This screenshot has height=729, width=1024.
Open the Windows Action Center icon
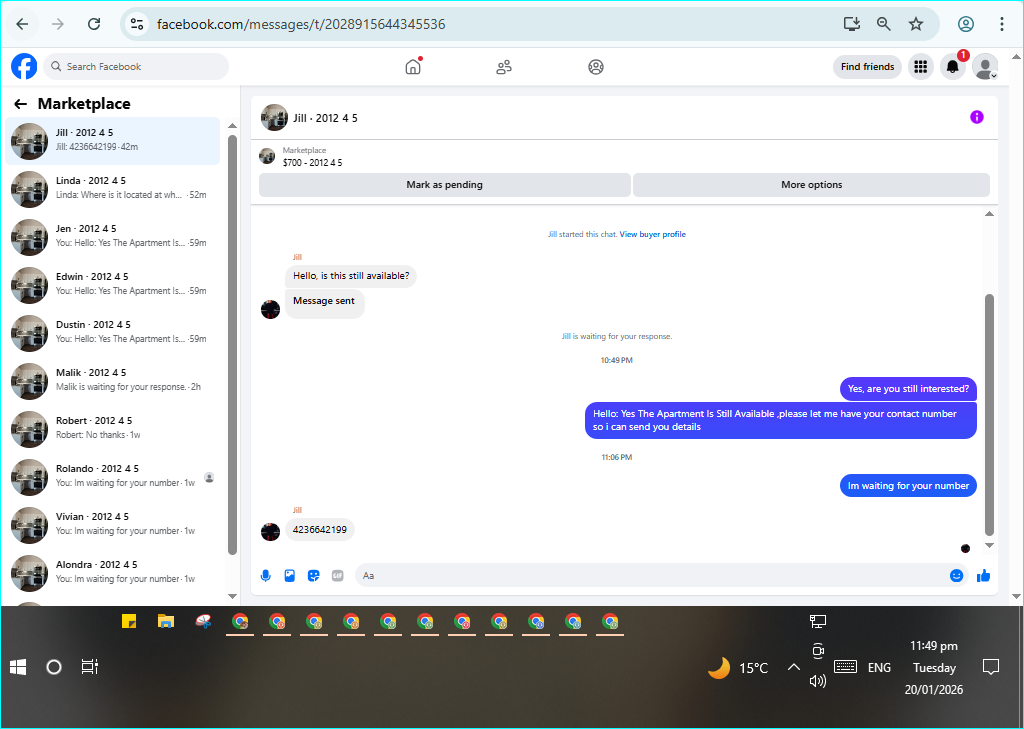(991, 667)
